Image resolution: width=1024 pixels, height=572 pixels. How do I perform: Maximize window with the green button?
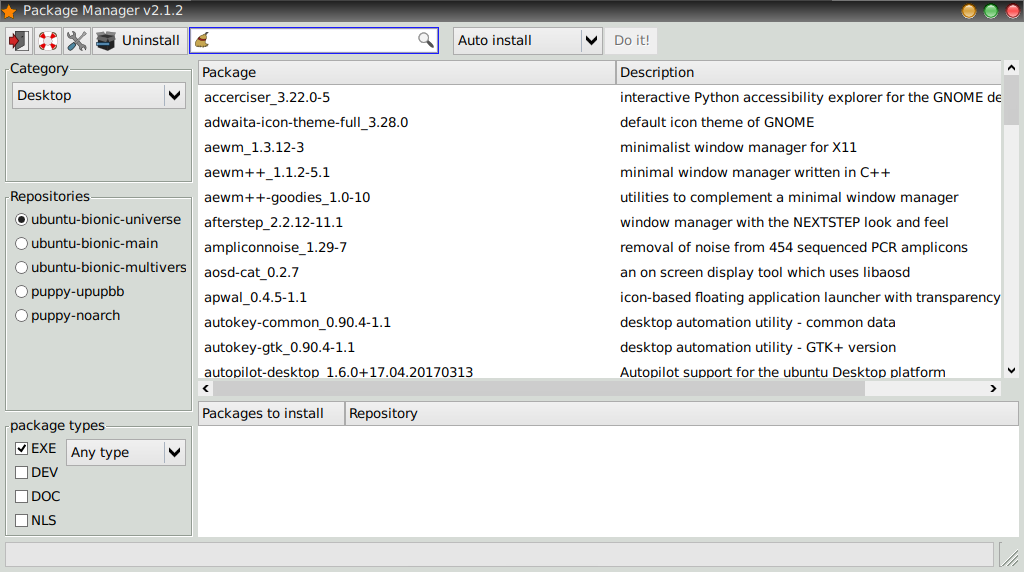pyautogui.click(x=991, y=11)
